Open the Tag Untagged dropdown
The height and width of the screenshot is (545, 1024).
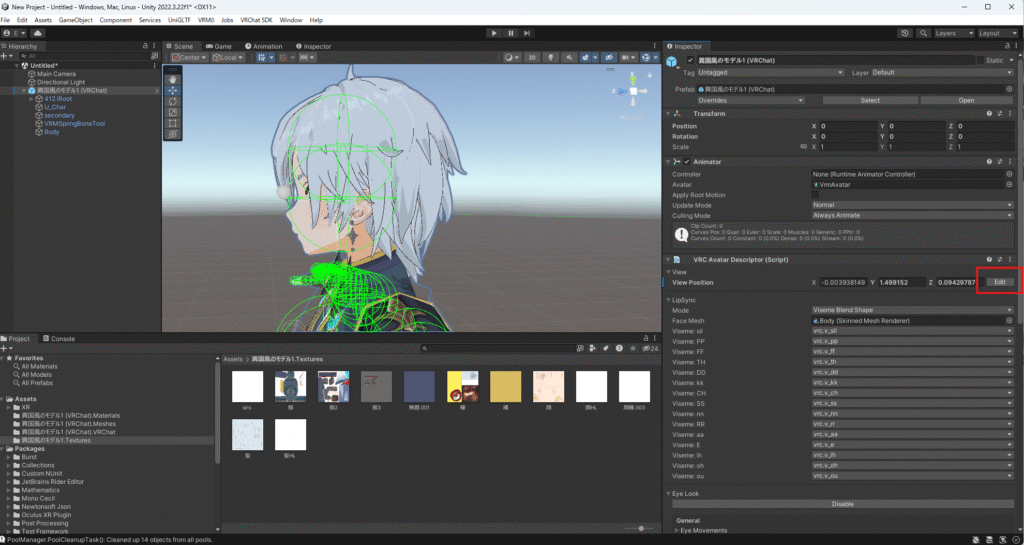point(770,72)
